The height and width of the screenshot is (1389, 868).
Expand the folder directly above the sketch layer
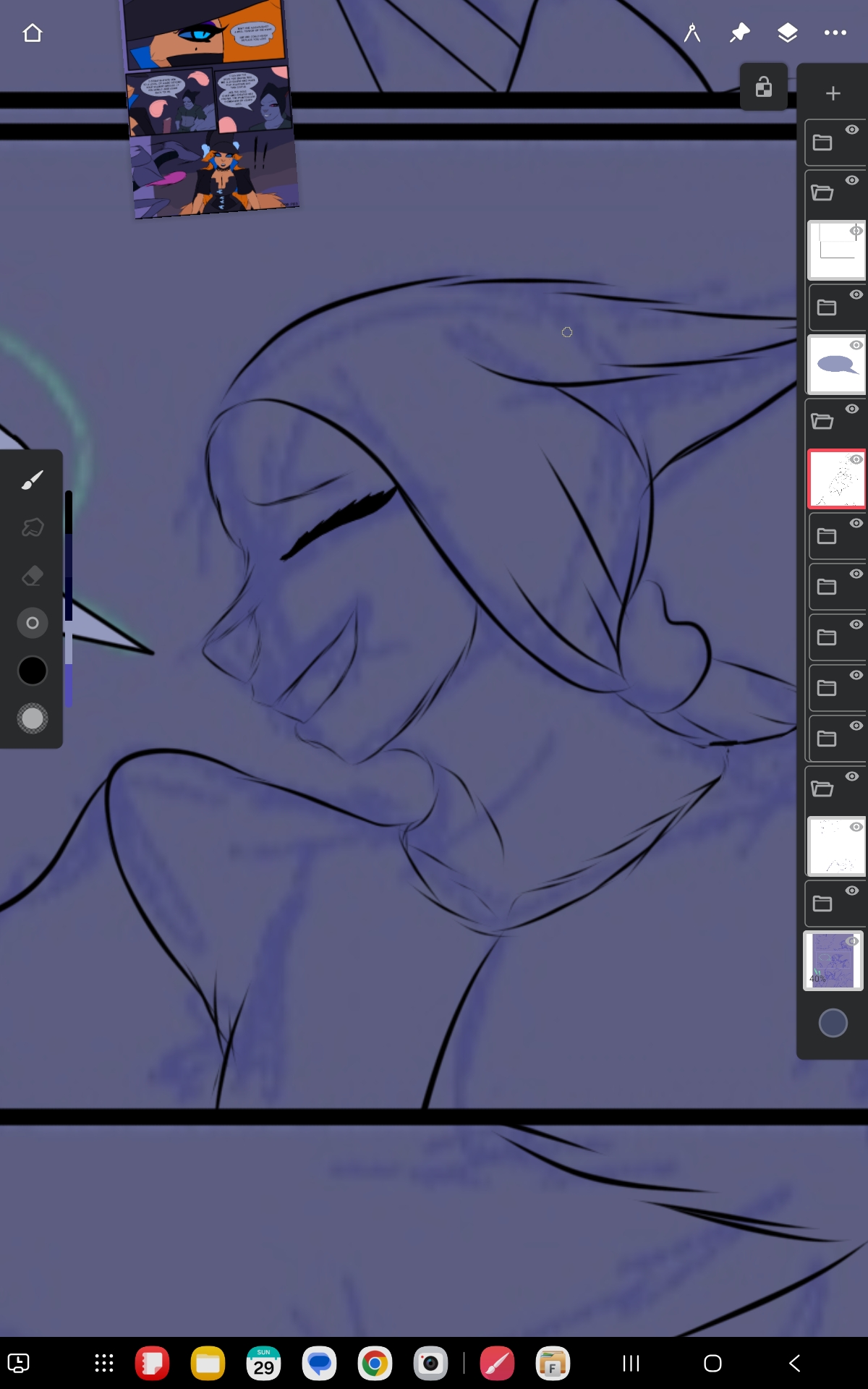pyautogui.click(x=822, y=904)
